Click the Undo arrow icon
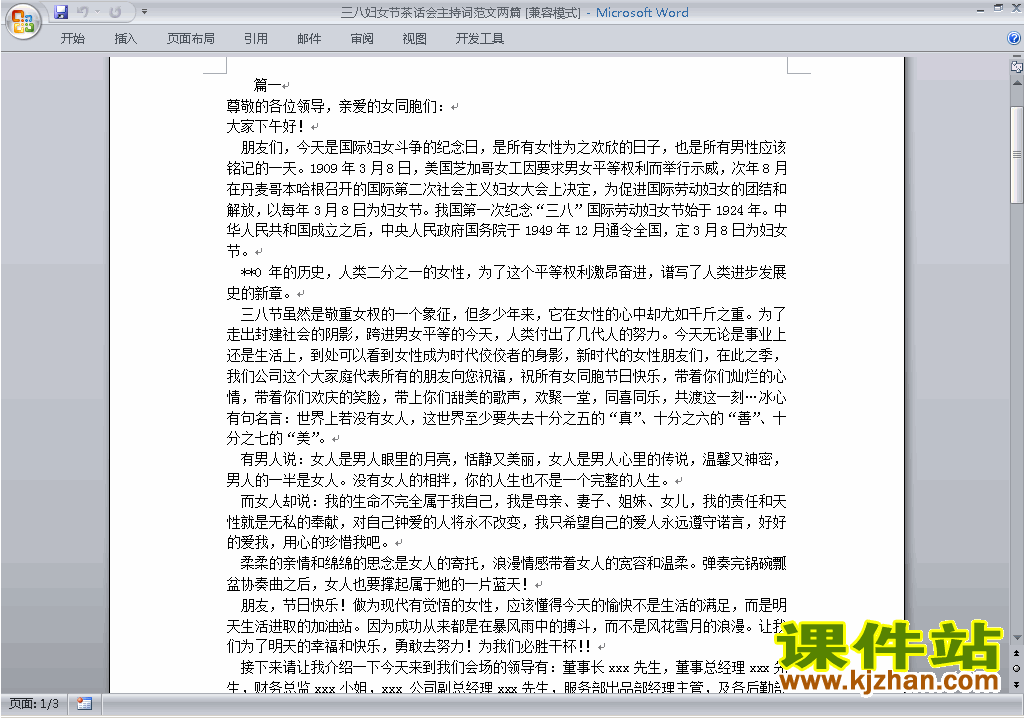Viewport: 1024px width, 718px height. point(82,12)
